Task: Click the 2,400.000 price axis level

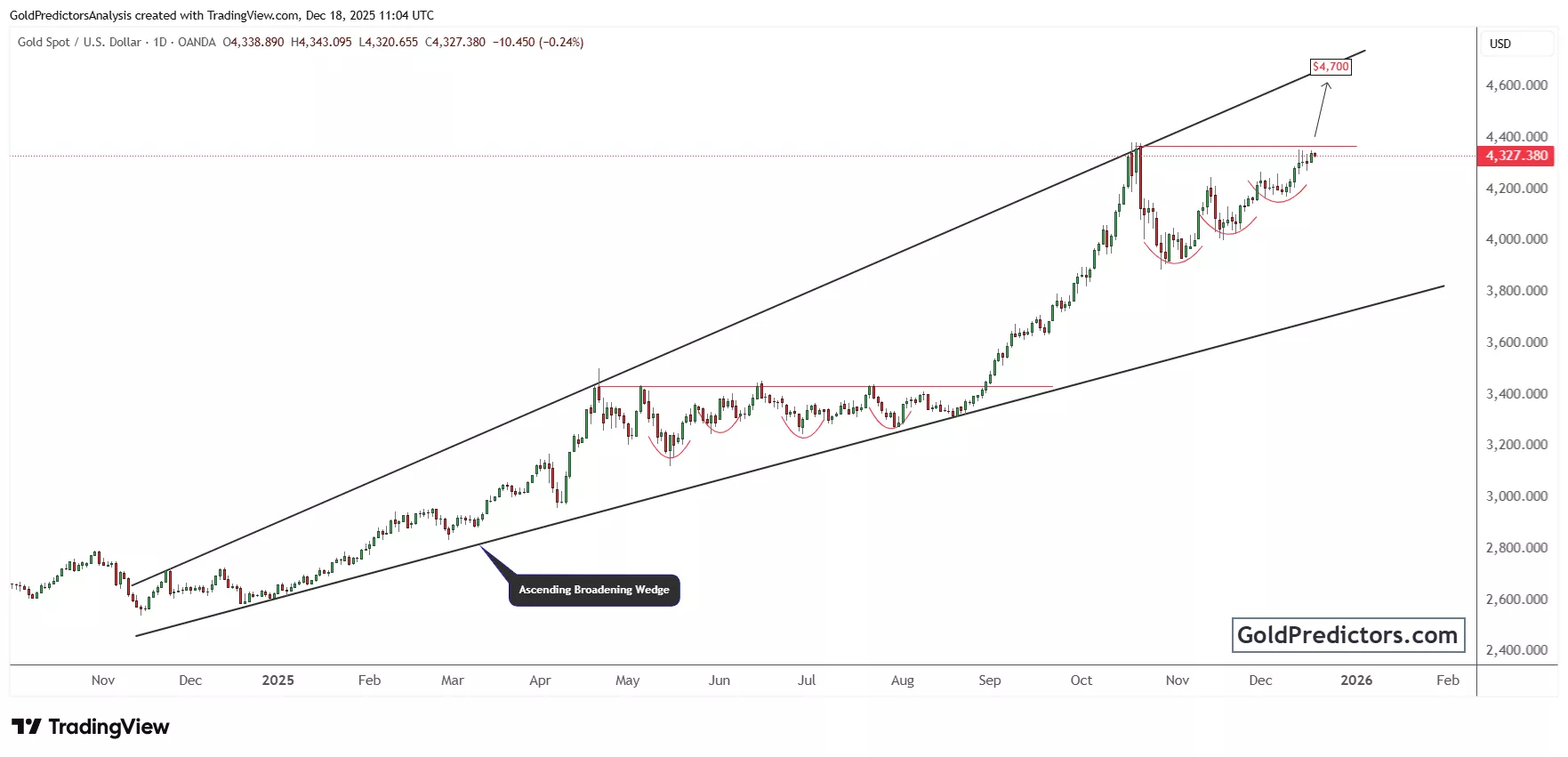Action: pos(1516,650)
